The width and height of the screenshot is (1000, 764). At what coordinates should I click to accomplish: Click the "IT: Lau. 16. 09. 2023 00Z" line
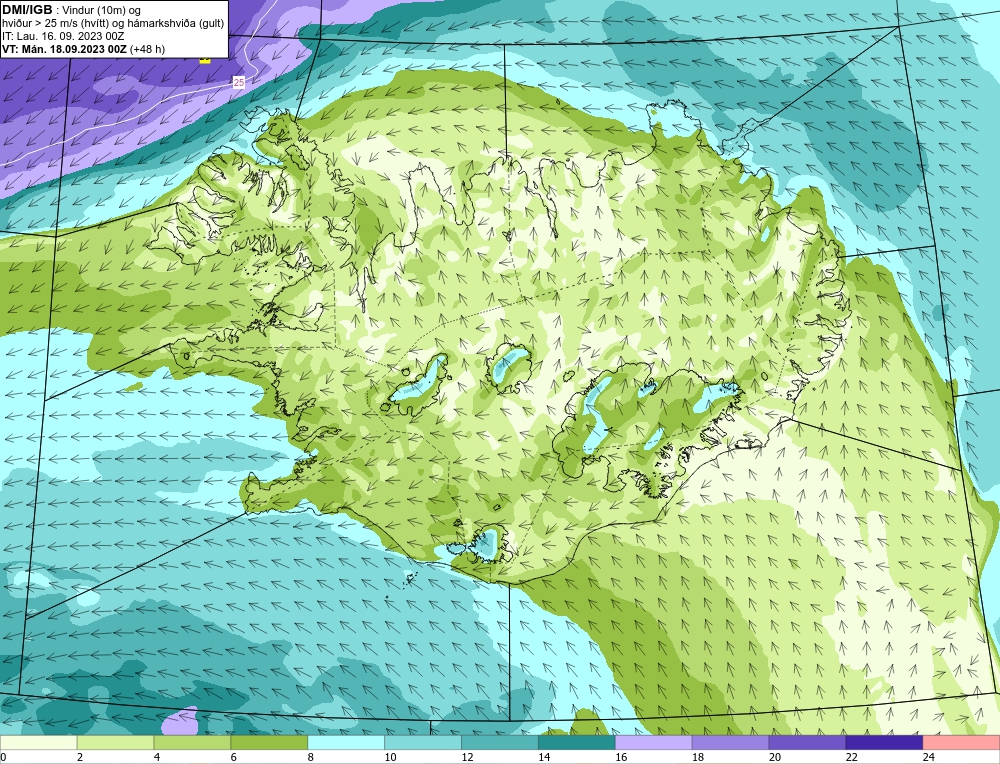tap(63, 36)
